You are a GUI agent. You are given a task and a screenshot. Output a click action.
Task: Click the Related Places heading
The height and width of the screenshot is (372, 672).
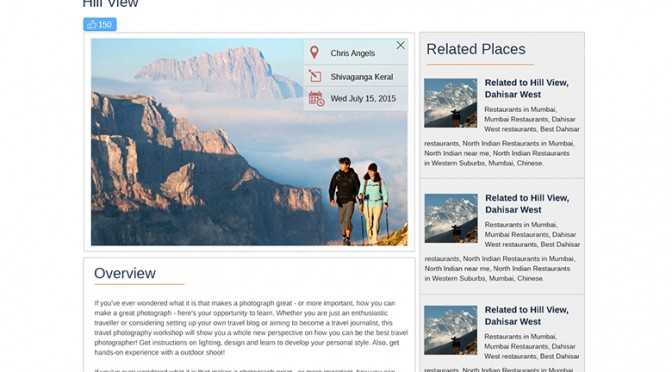coord(476,49)
